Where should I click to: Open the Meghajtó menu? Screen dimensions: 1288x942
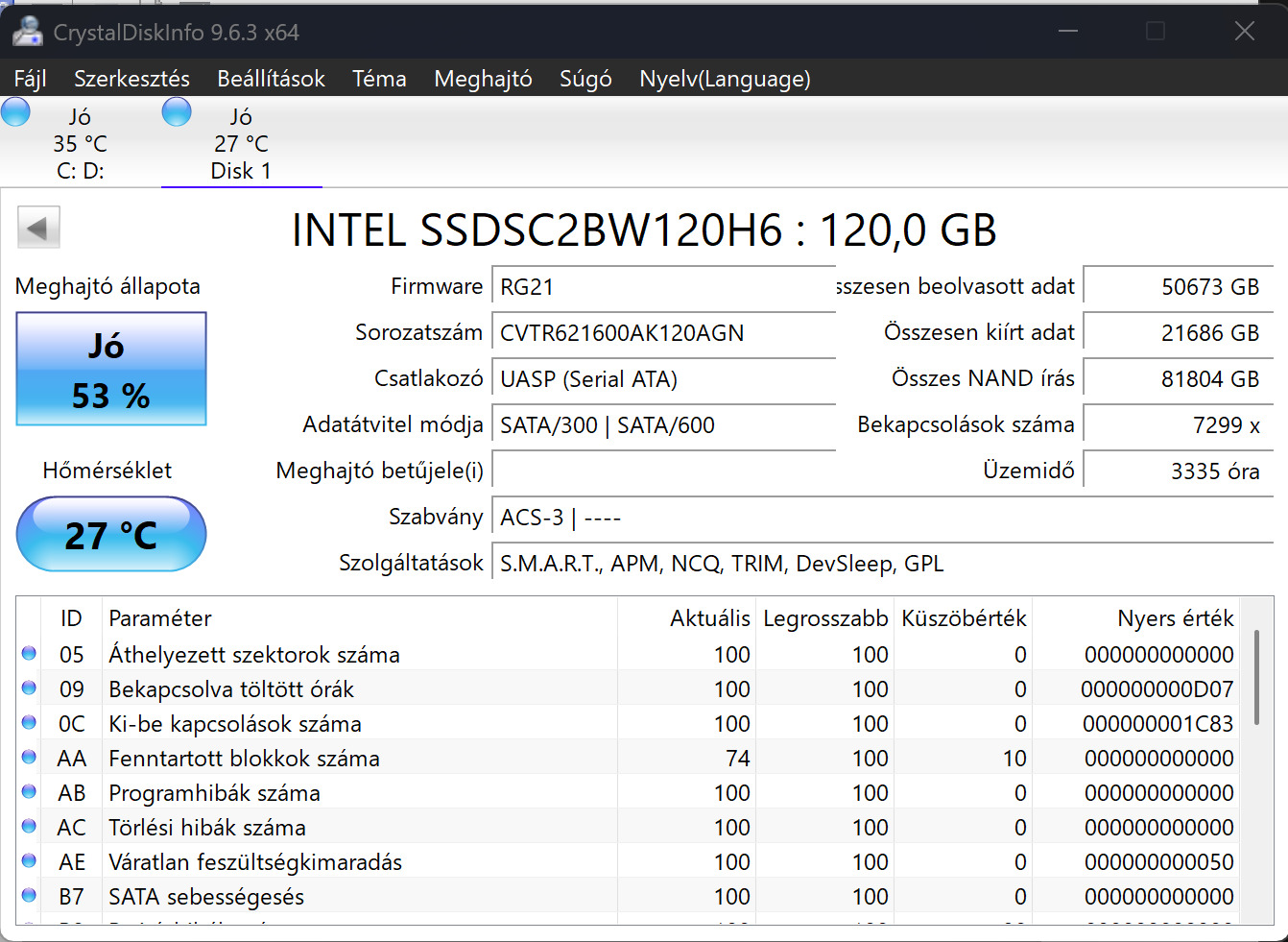483,79
